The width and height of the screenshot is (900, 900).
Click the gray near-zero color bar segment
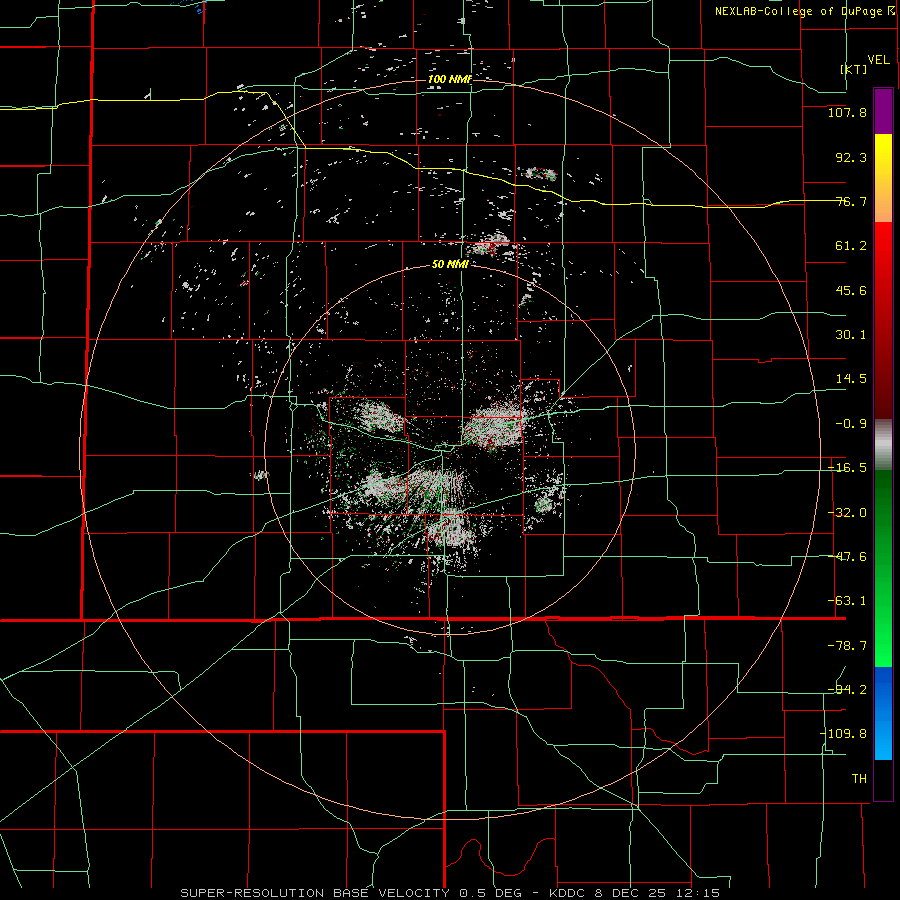[x=883, y=445]
